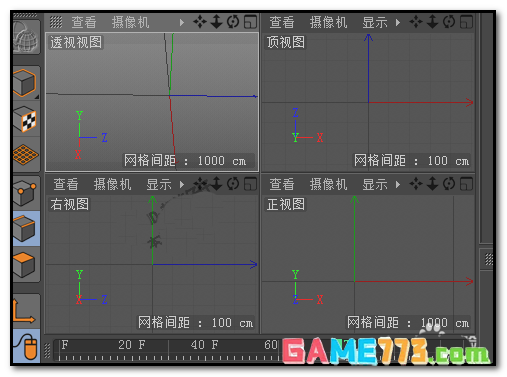Open 摄像机 menu in right view panel
This screenshot has width=507, height=377.
click(x=112, y=184)
